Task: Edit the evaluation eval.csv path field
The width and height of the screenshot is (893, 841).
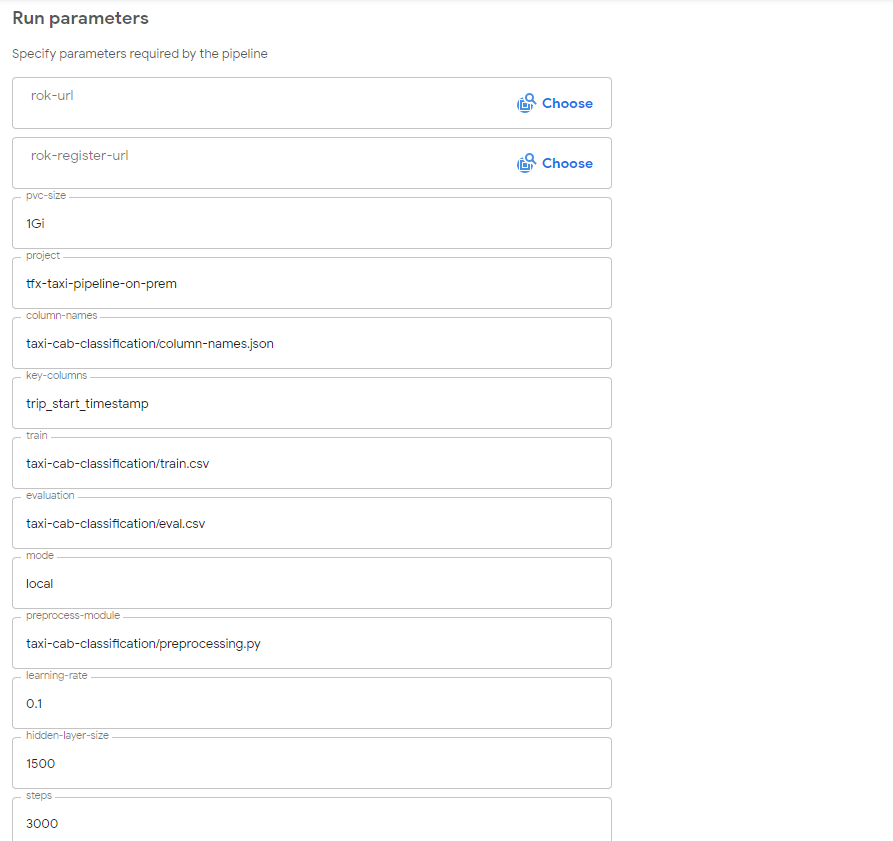Action: tap(312, 523)
